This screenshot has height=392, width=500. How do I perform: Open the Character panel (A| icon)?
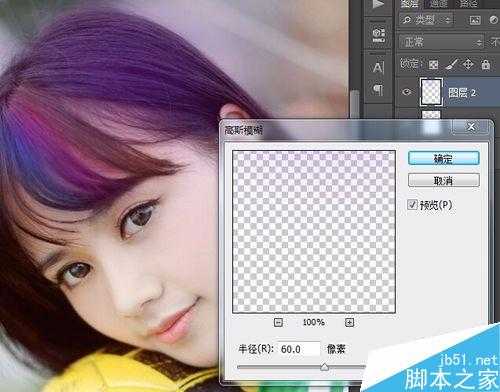point(378,68)
